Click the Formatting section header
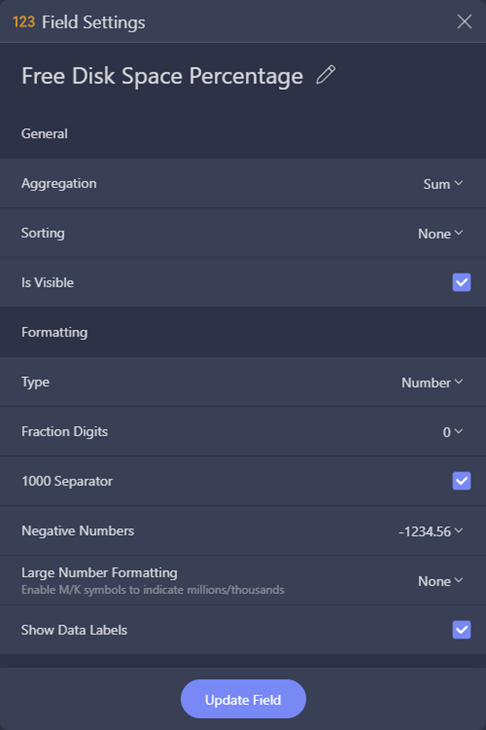486x730 pixels. pyautogui.click(x=54, y=332)
